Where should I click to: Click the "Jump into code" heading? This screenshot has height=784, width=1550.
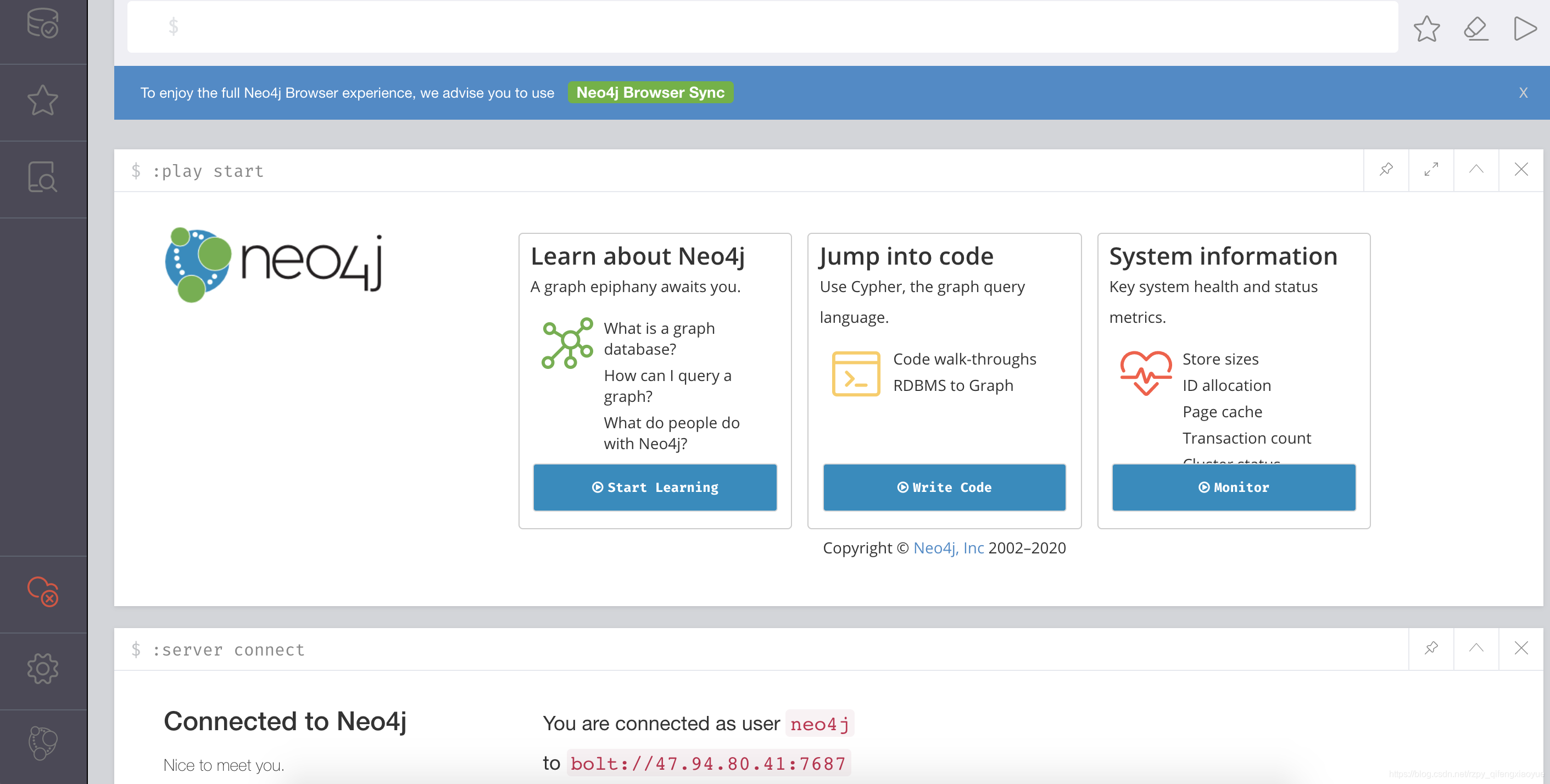(906, 257)
